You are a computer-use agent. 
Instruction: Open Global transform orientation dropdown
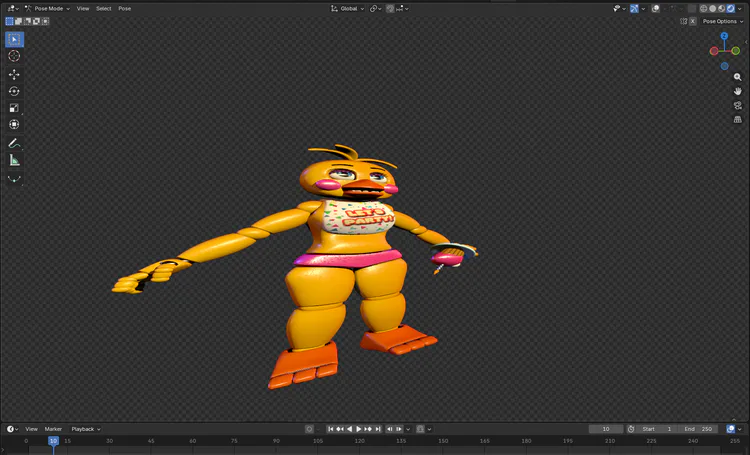tap(348, 9)
